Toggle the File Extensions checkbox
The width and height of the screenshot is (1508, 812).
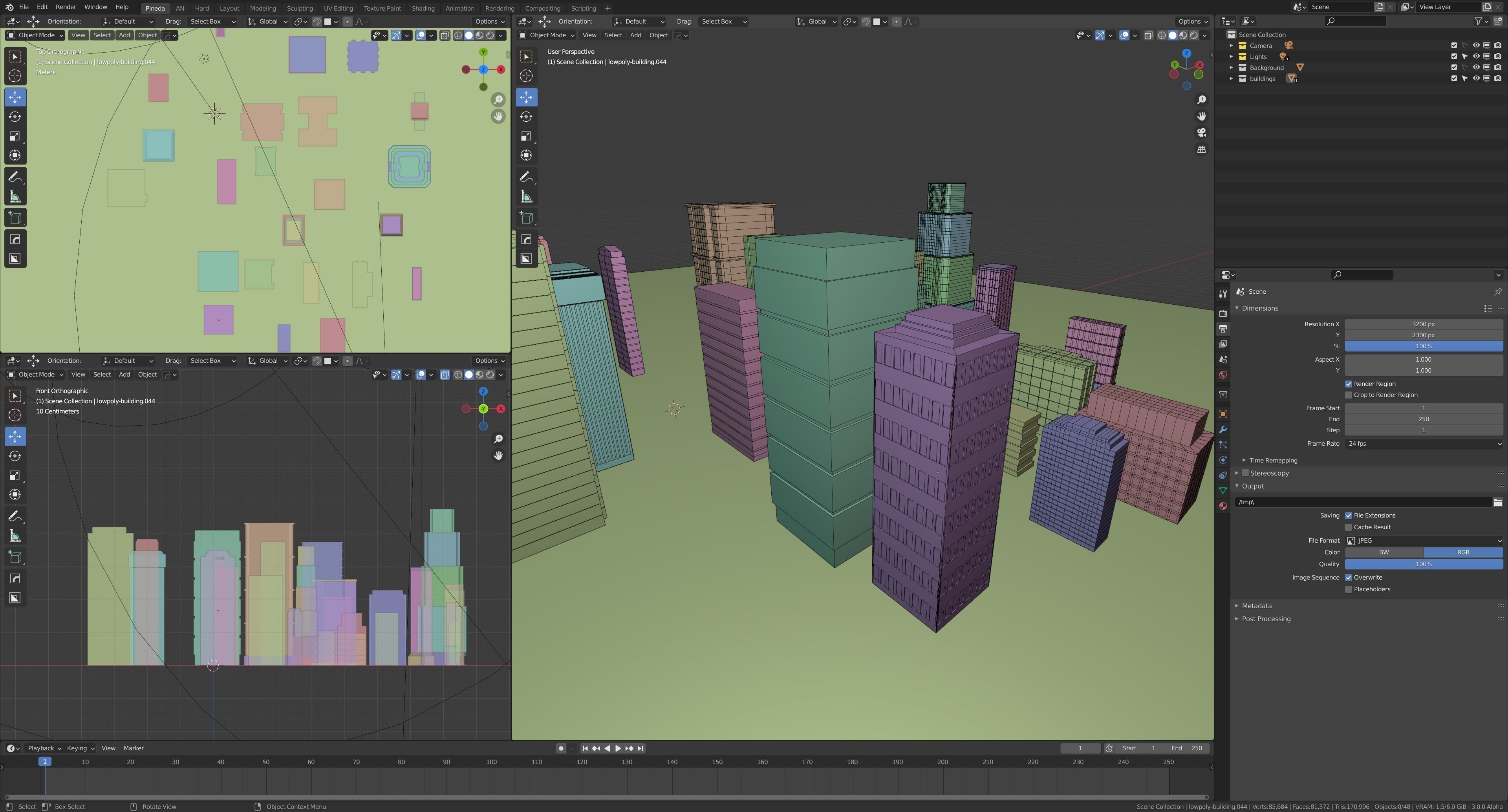(x=1349, y=516)
